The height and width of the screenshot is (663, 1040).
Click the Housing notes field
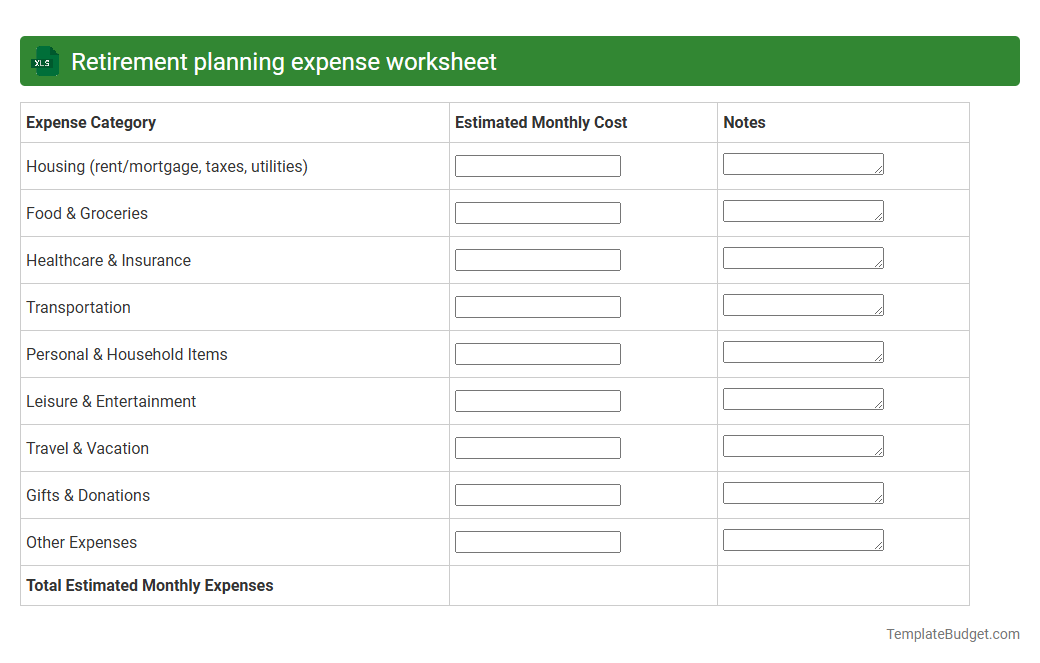[803, 163]
